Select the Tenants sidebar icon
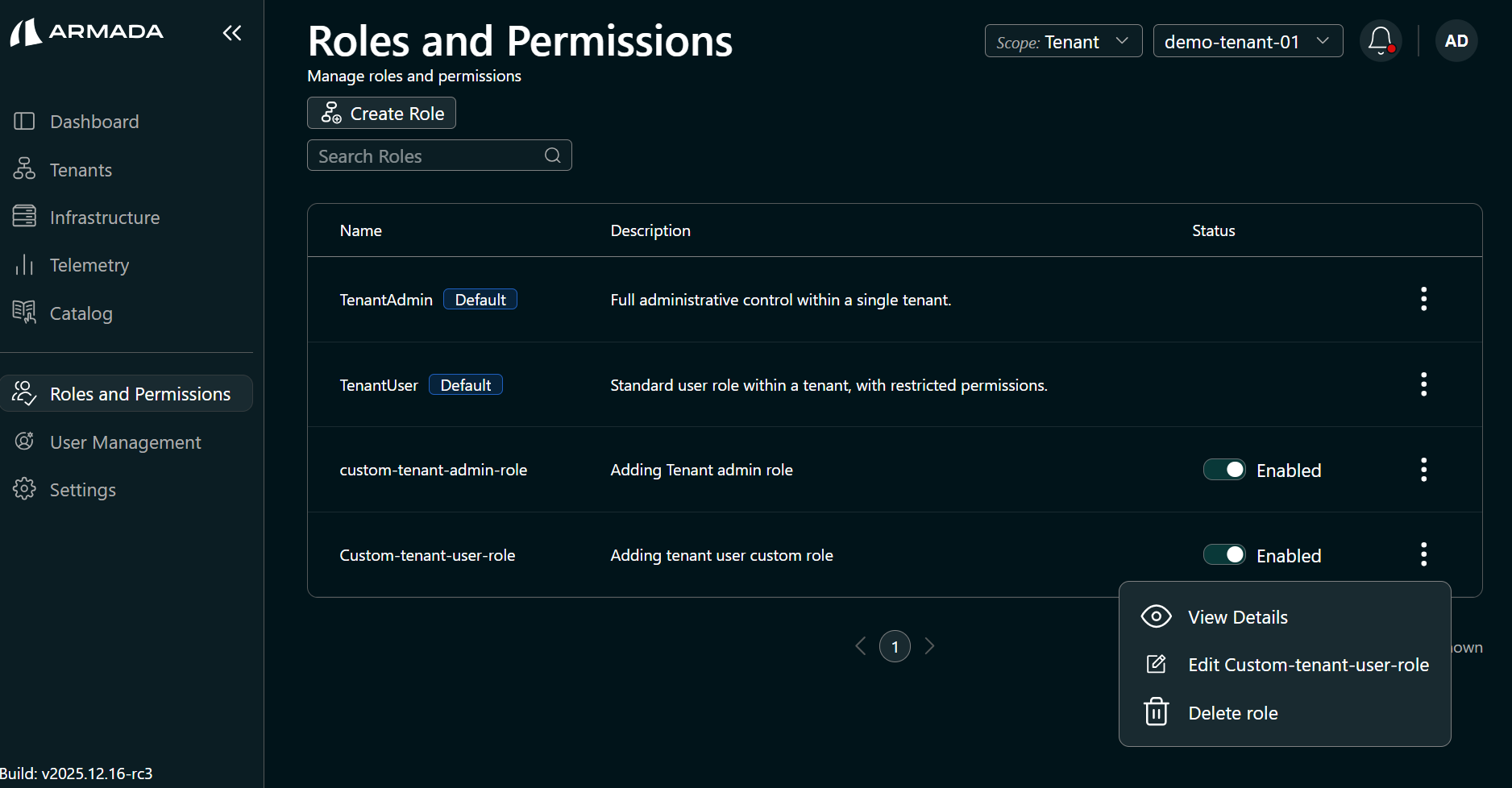The image size is (1512, 788). click(24, 169)
